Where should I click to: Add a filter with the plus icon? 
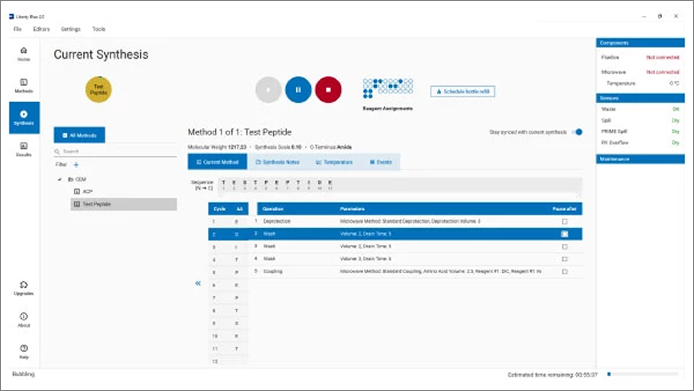[x=76, y=165]
